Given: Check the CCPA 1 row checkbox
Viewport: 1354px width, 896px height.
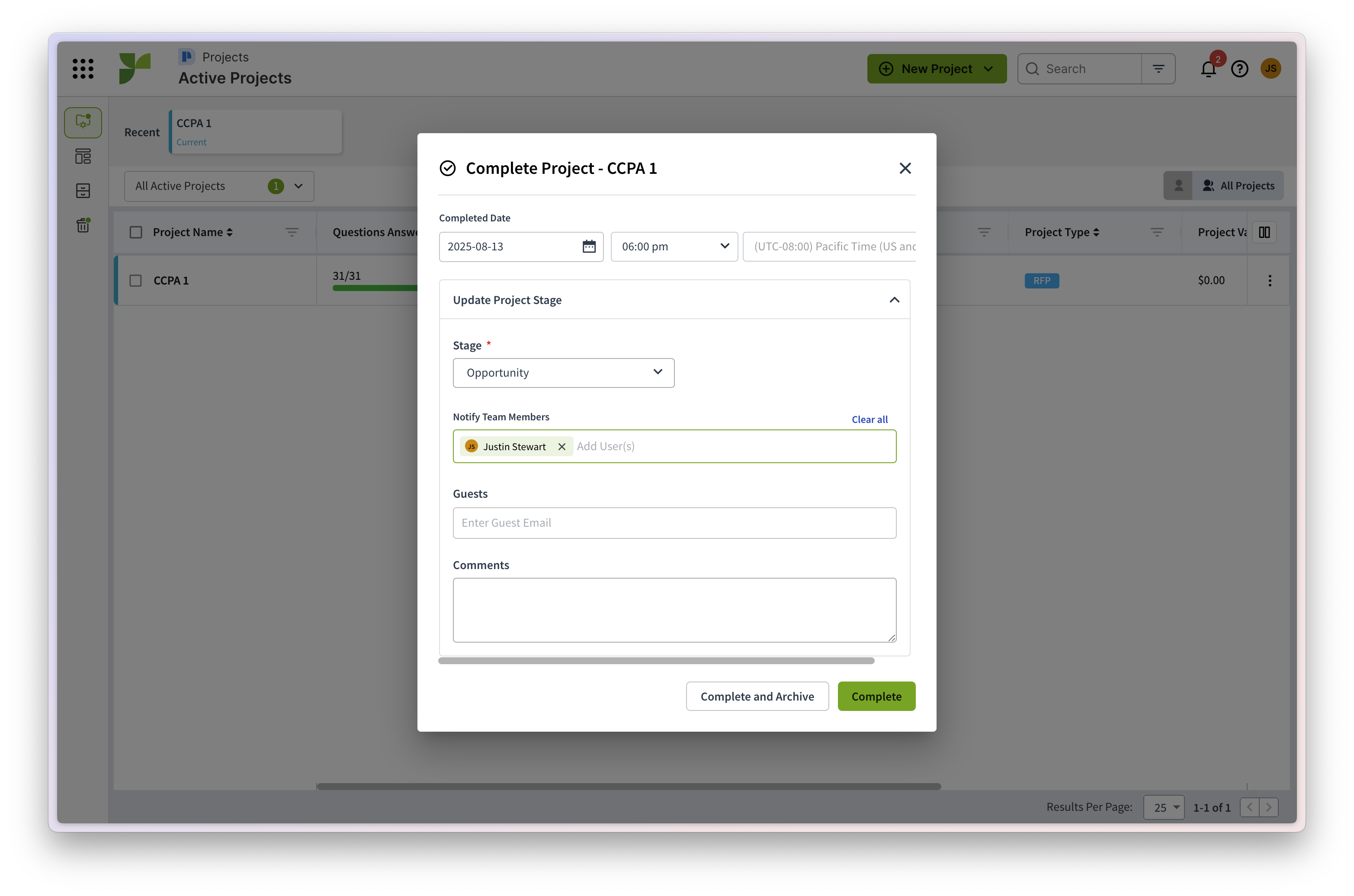Looking at the screenshot, I should click(x=135, y=281).
